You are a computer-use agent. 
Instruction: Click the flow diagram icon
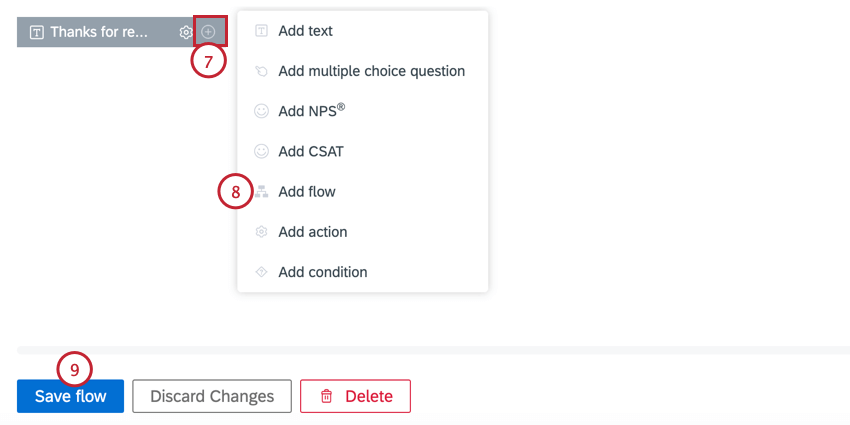pyautogui.click(x=261, y=191)
